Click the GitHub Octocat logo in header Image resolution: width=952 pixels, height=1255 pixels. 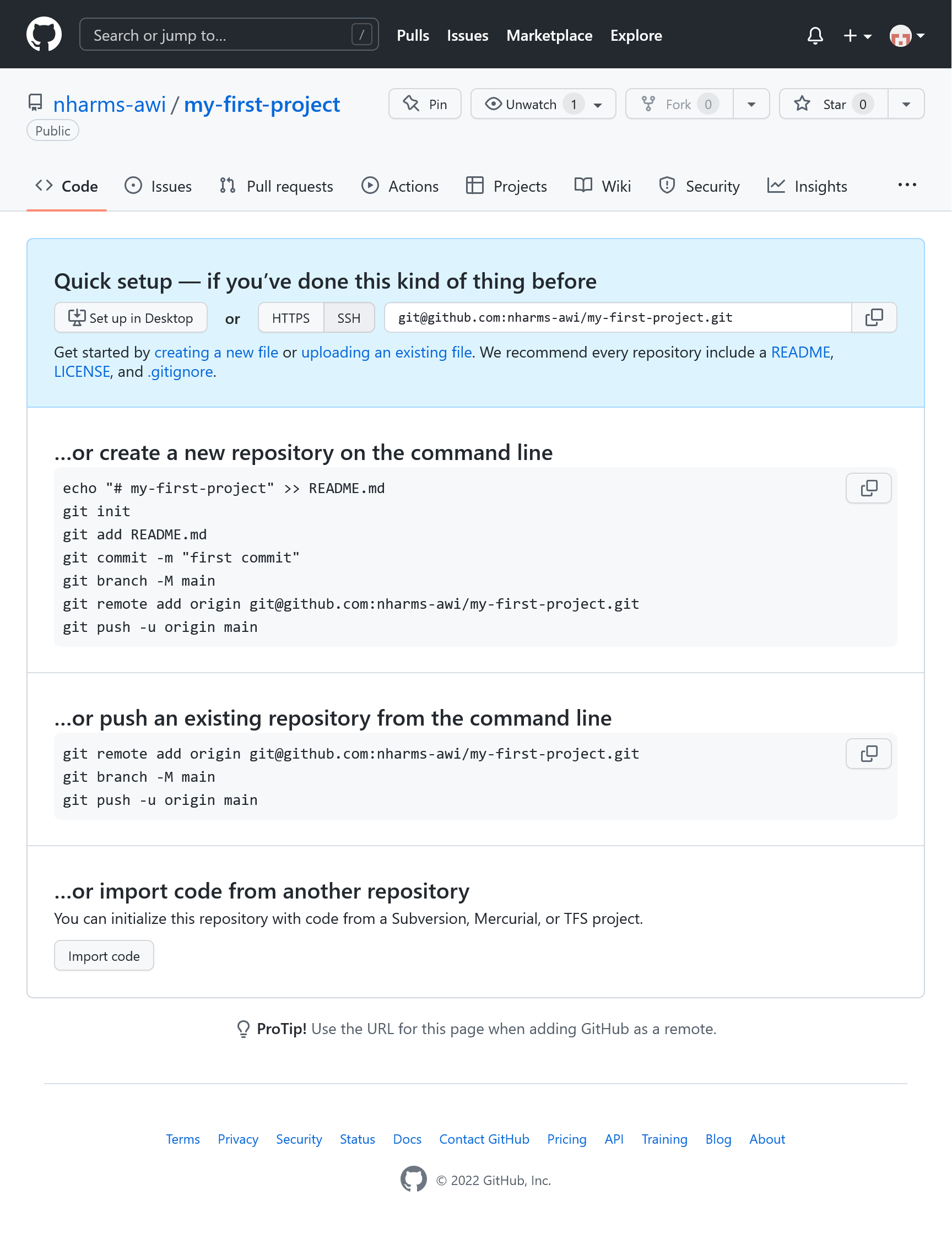coord(44,34)
